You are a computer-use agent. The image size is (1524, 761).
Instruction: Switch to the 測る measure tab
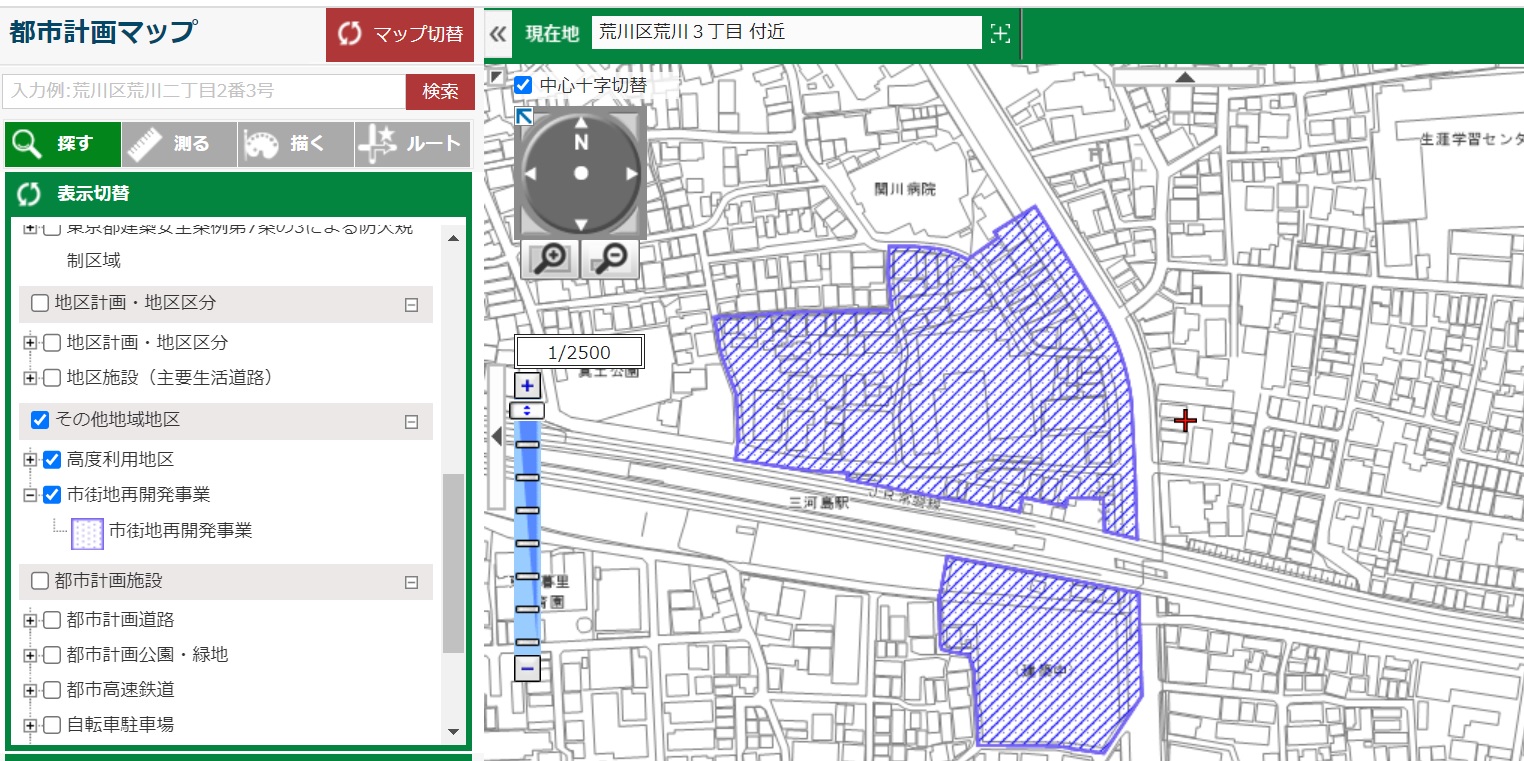[179, 144]
